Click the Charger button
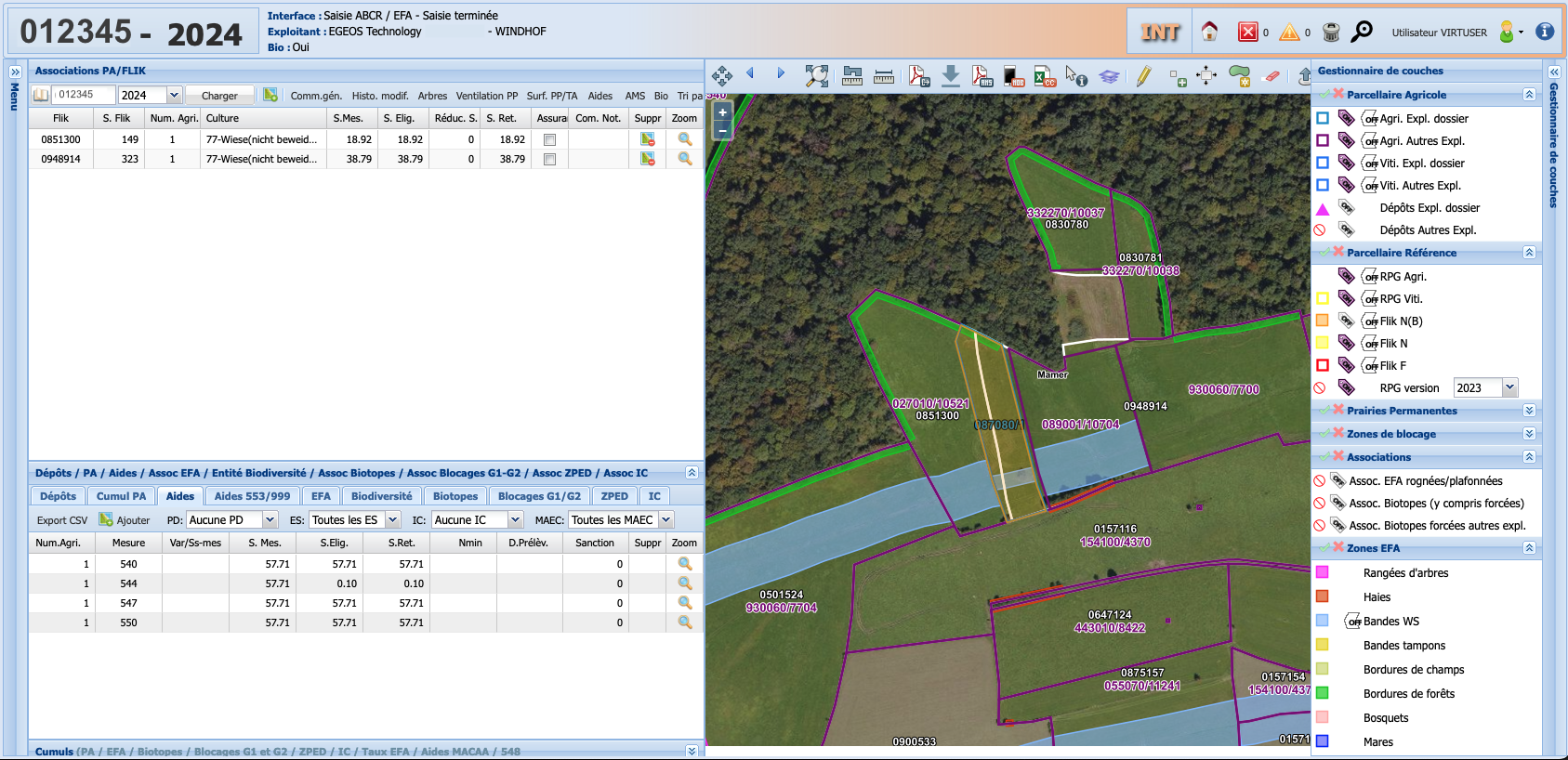The height and width of the screenshot is (760, 1568). [219, 96]
